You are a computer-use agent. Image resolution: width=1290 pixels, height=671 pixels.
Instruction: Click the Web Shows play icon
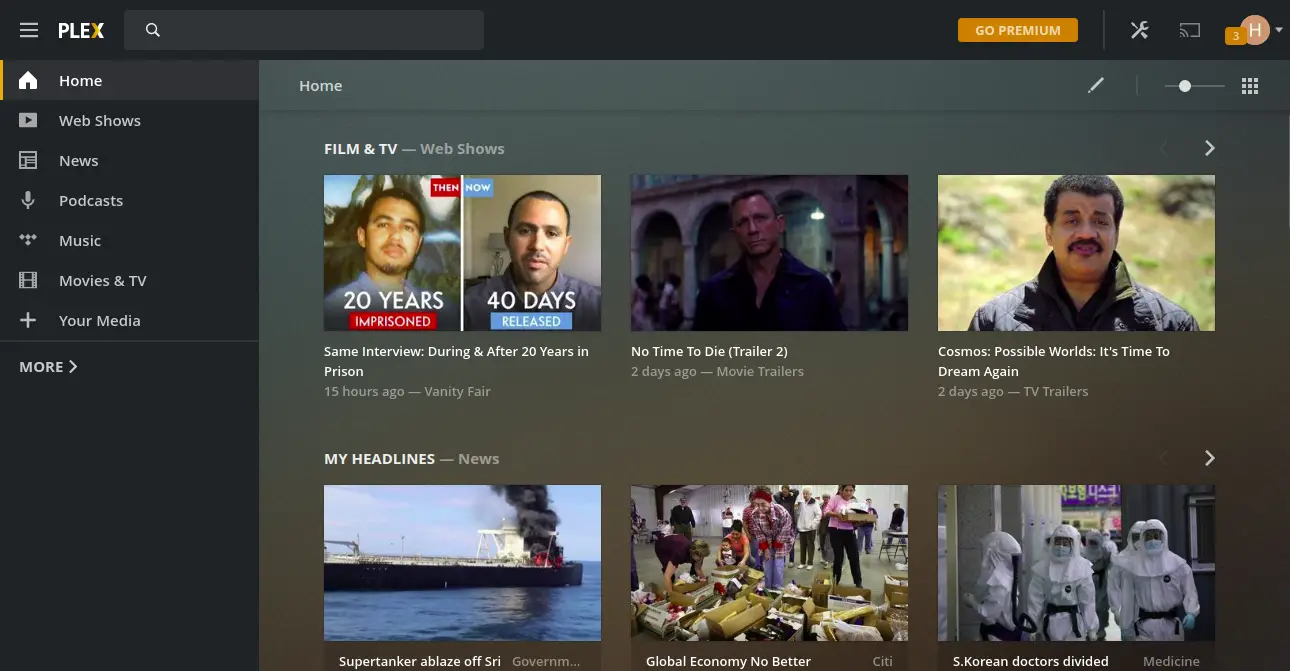28,120
